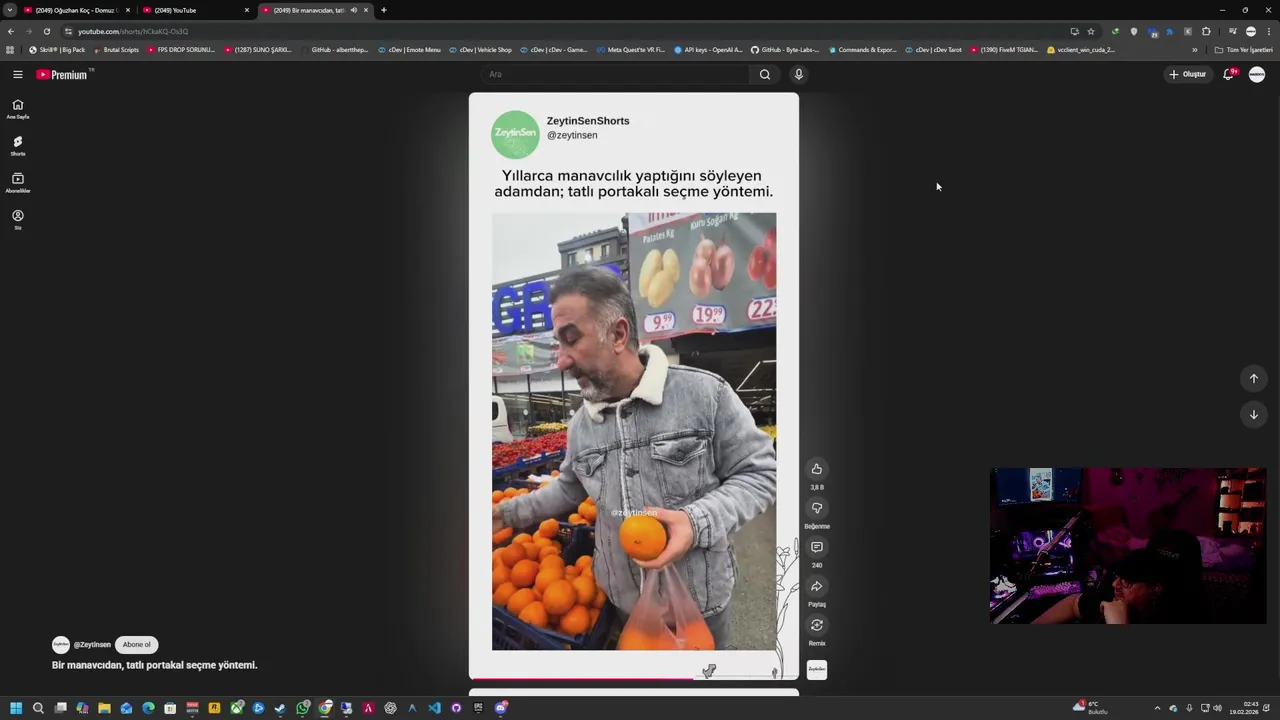Open the Commands & Expor... bookmark
Viewport: 1280px width, 720px height.
(862, 50)
